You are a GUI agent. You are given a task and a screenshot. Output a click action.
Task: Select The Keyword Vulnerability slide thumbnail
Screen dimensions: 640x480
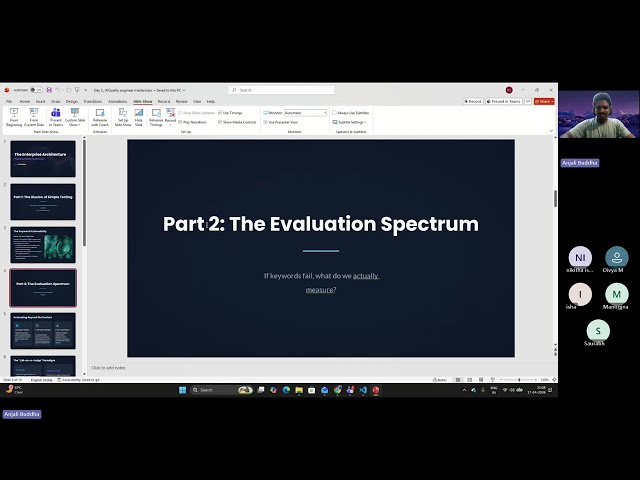coord(43,245)
